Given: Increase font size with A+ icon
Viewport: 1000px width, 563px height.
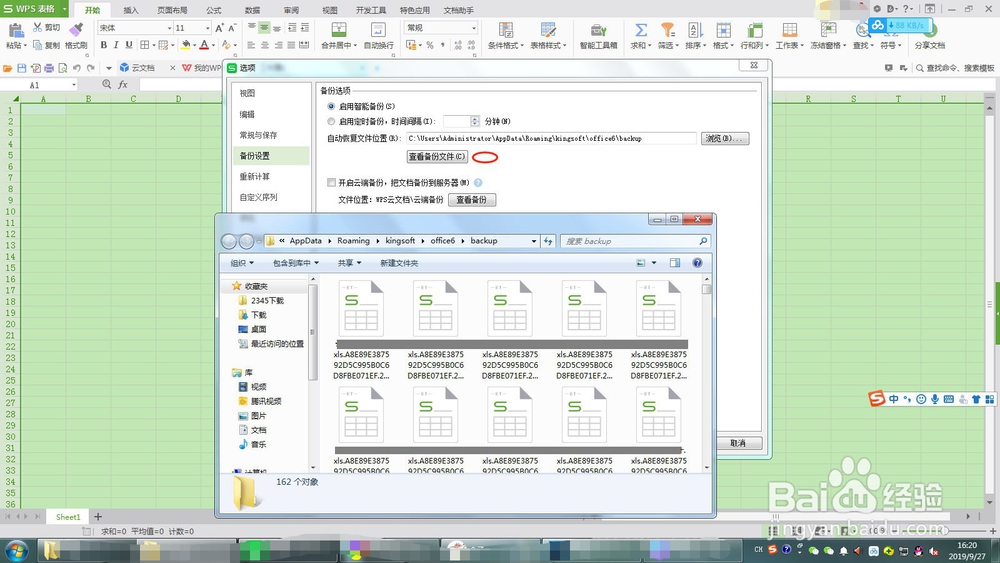Looking at the screenshot, I should pos(219,28).
